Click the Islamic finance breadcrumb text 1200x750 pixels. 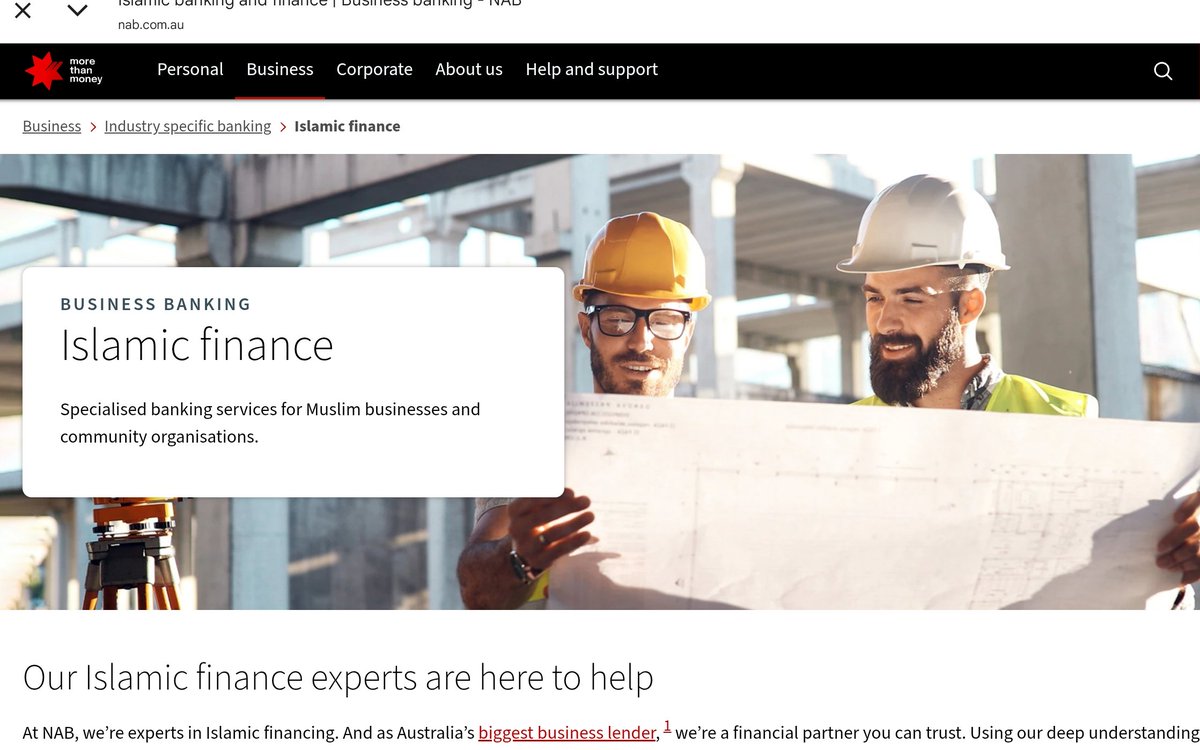(347, 126)
